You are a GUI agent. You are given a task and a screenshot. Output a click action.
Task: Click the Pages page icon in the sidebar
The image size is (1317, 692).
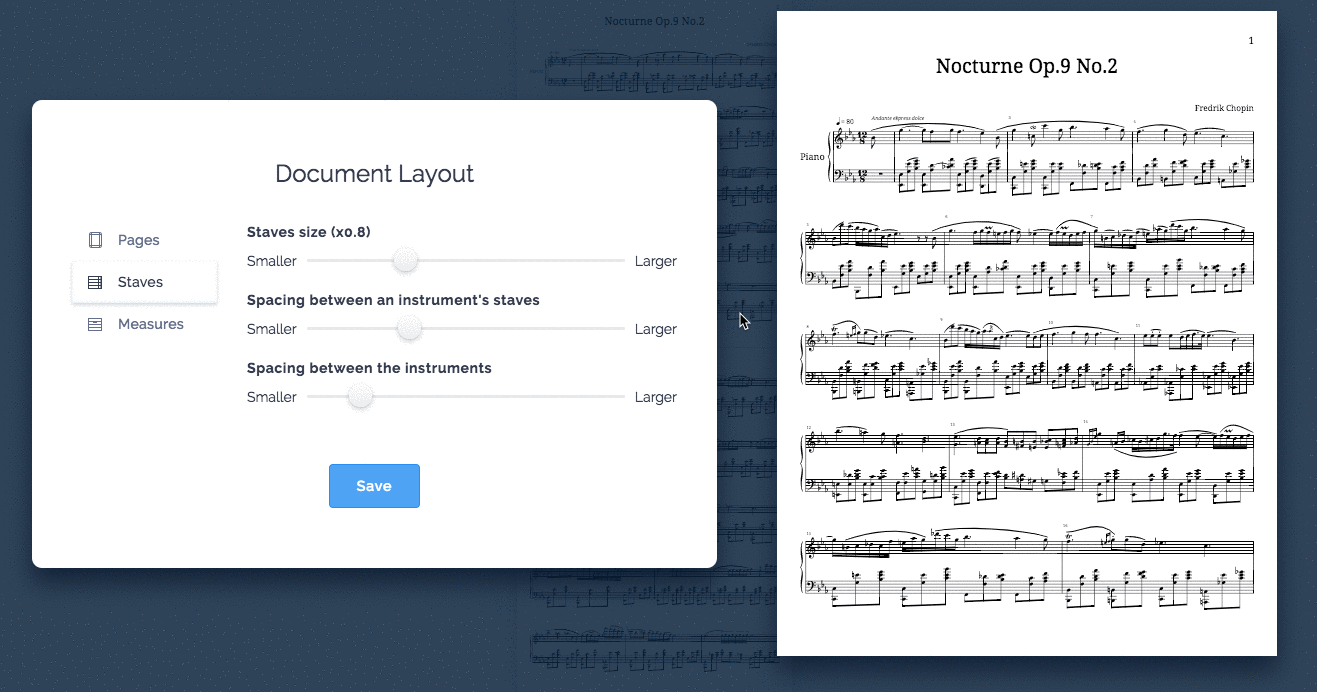click(95, 240)
